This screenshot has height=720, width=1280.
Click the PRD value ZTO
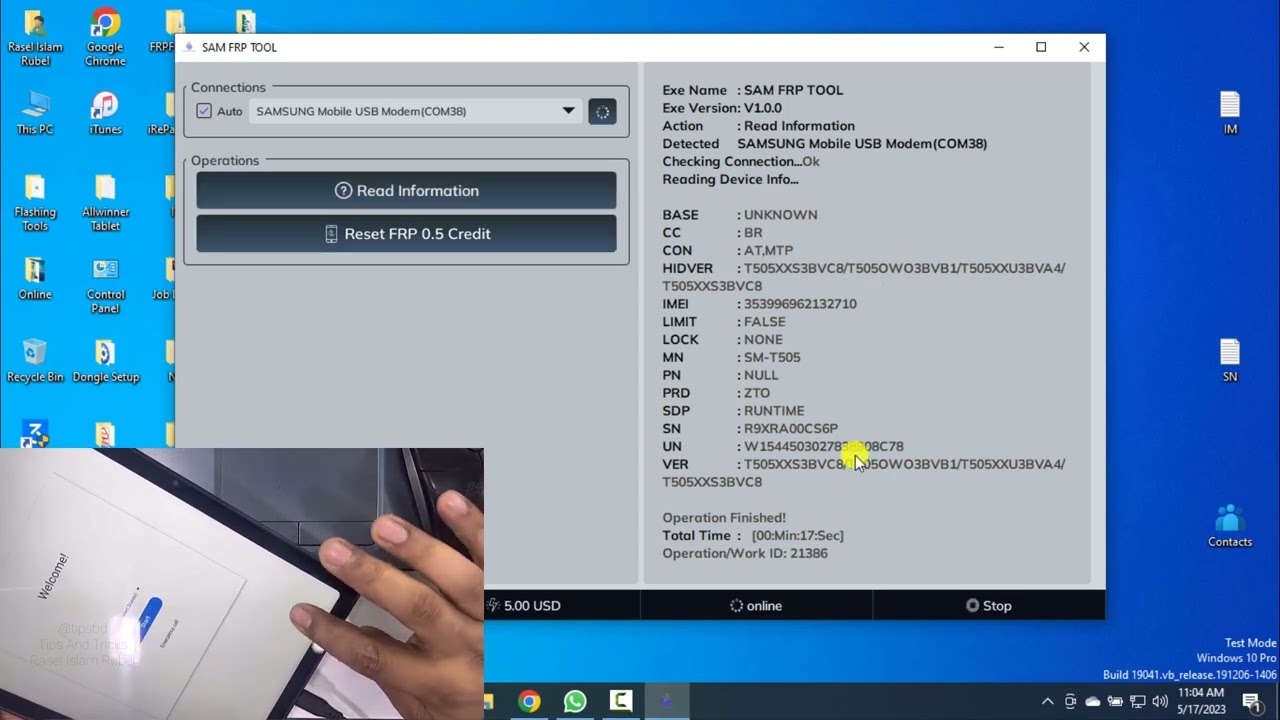(x=757, y=393)
